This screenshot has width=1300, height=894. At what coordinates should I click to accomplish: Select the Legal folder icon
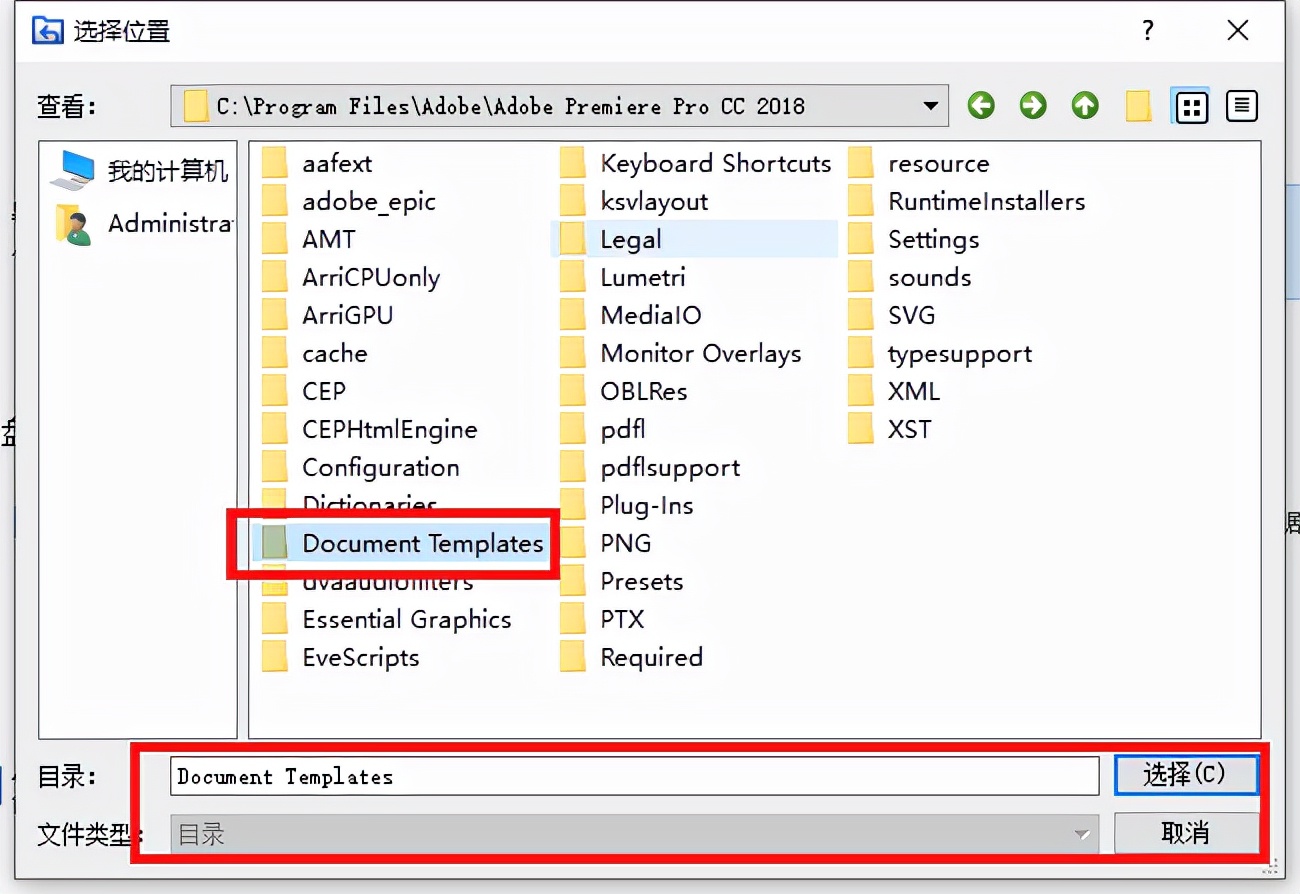pos(573,239)
